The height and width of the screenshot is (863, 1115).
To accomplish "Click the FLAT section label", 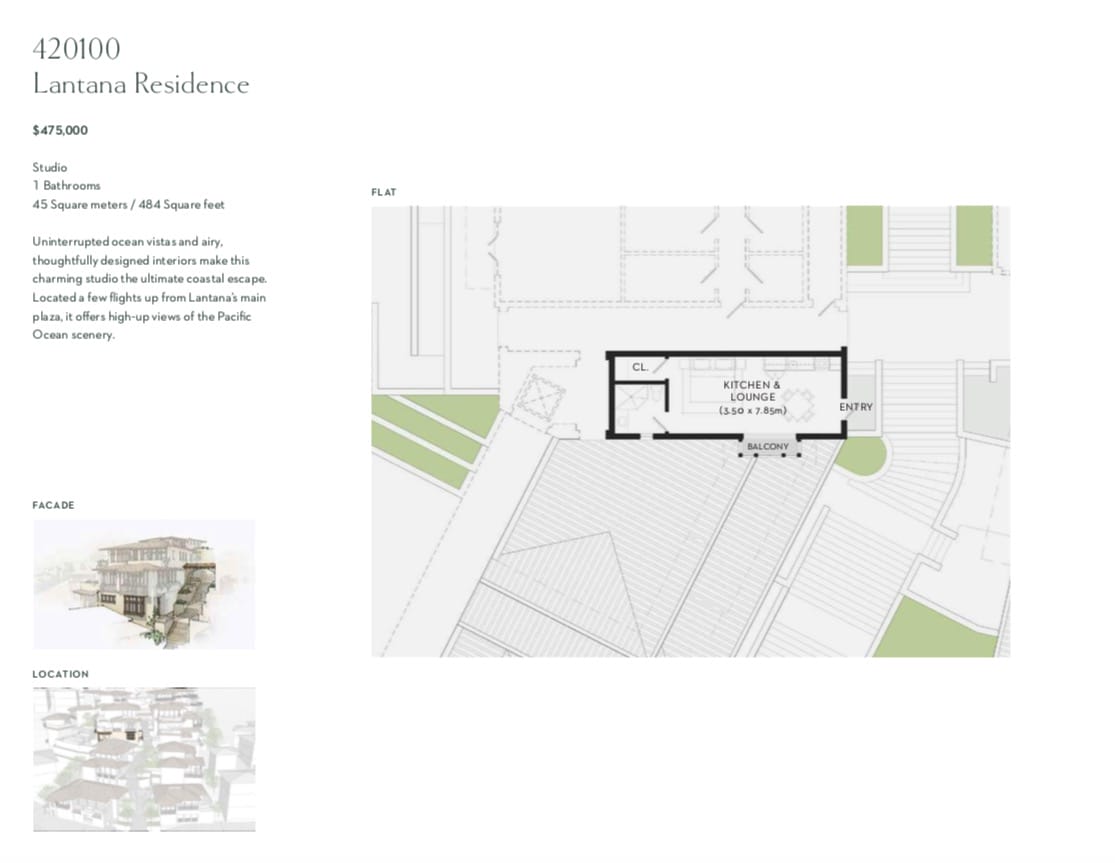I will [x=384, y=192].
